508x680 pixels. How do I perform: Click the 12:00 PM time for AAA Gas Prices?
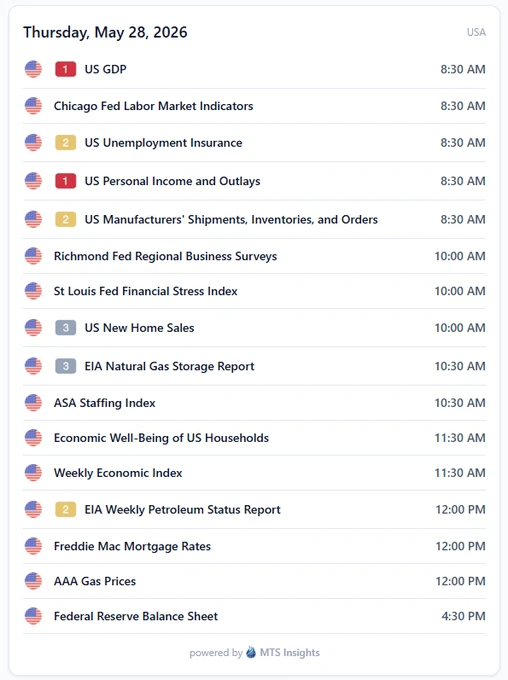(x=460, y=581)
